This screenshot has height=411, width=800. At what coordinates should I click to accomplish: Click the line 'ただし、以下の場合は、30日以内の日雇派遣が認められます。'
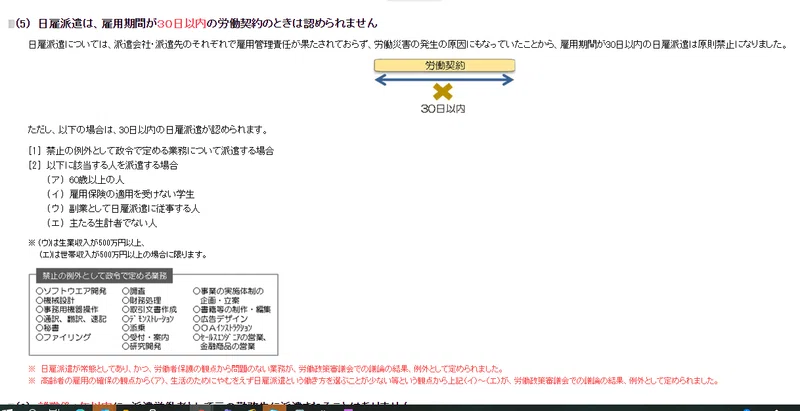click(x=148, y=130)
